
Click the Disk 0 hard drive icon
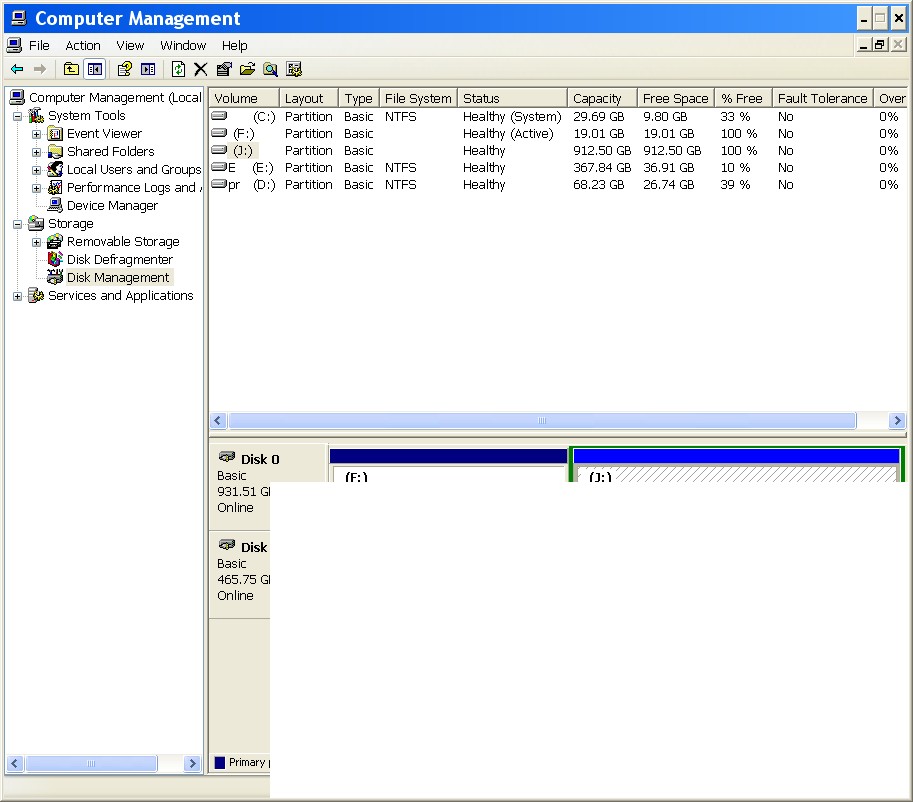(x=227, y=457)
